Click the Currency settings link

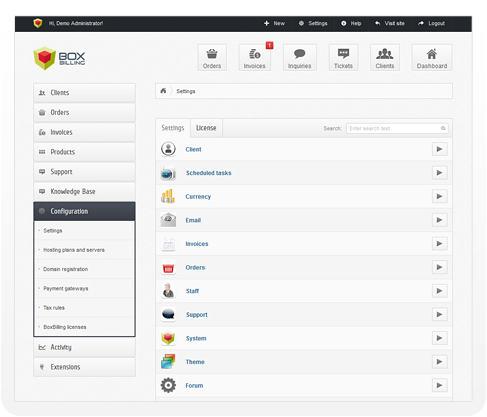tap(198, 197)
